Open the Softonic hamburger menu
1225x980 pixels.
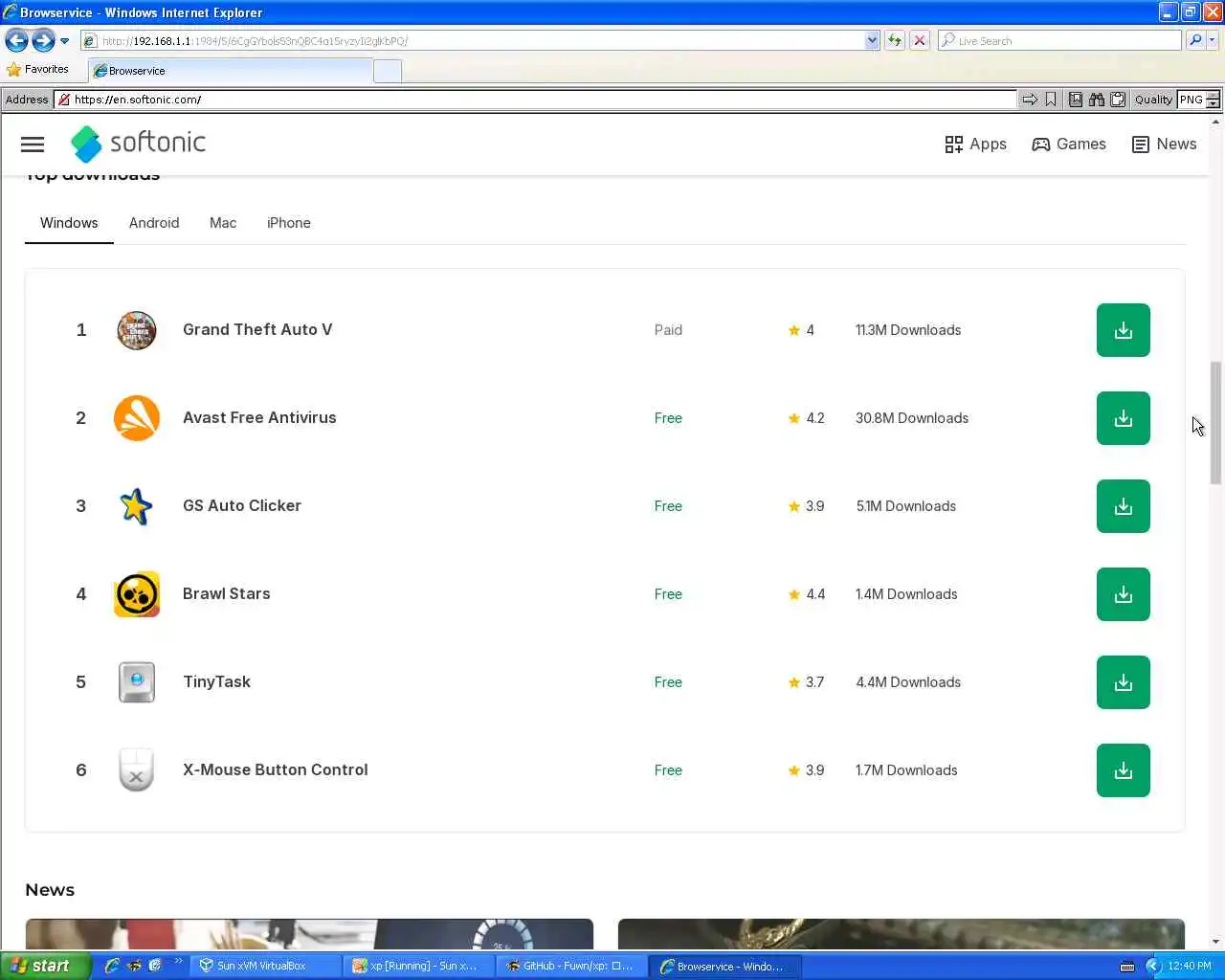pyautogui.click(x=33, y=145)
